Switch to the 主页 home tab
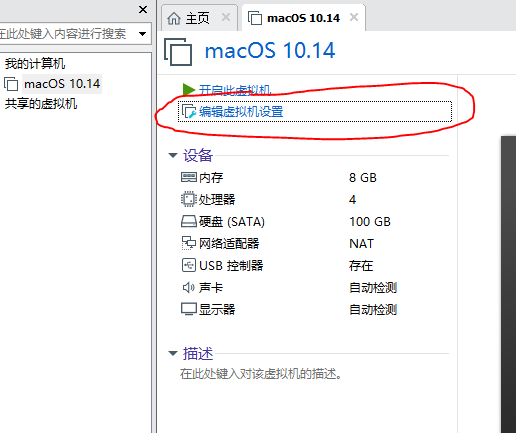516x433 pixels. coord(197,18)
